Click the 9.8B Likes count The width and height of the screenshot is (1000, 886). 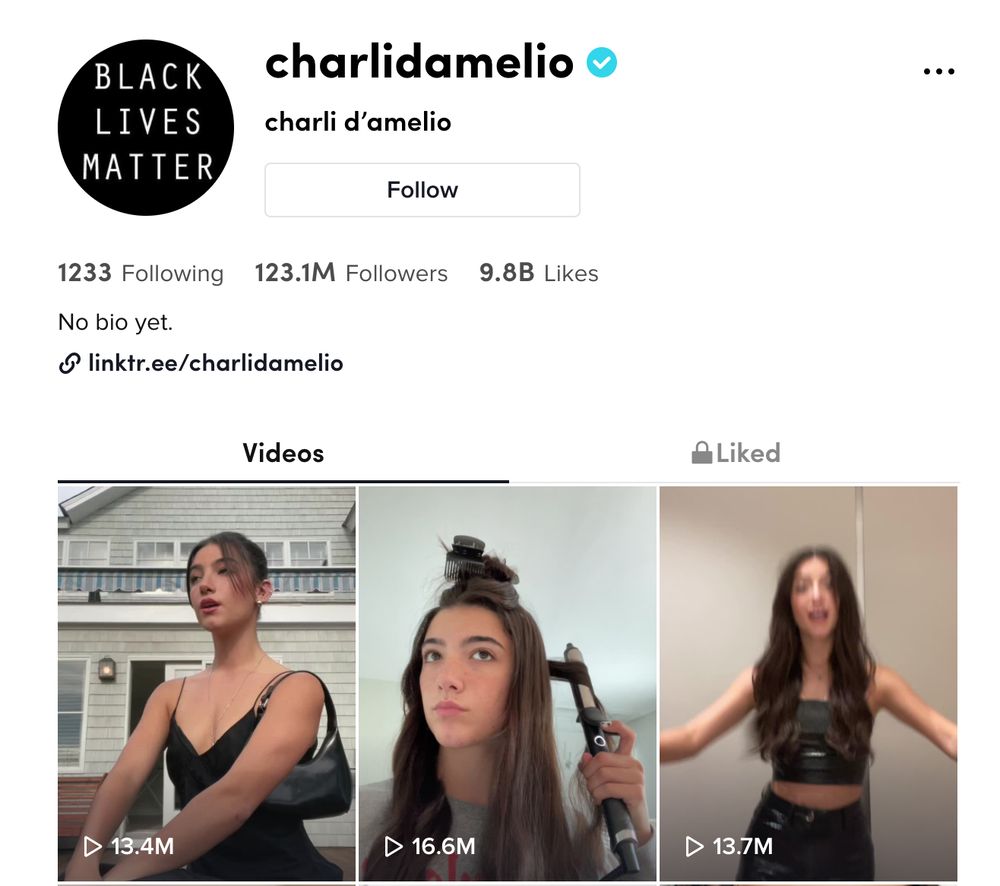(x=539, y=273)
